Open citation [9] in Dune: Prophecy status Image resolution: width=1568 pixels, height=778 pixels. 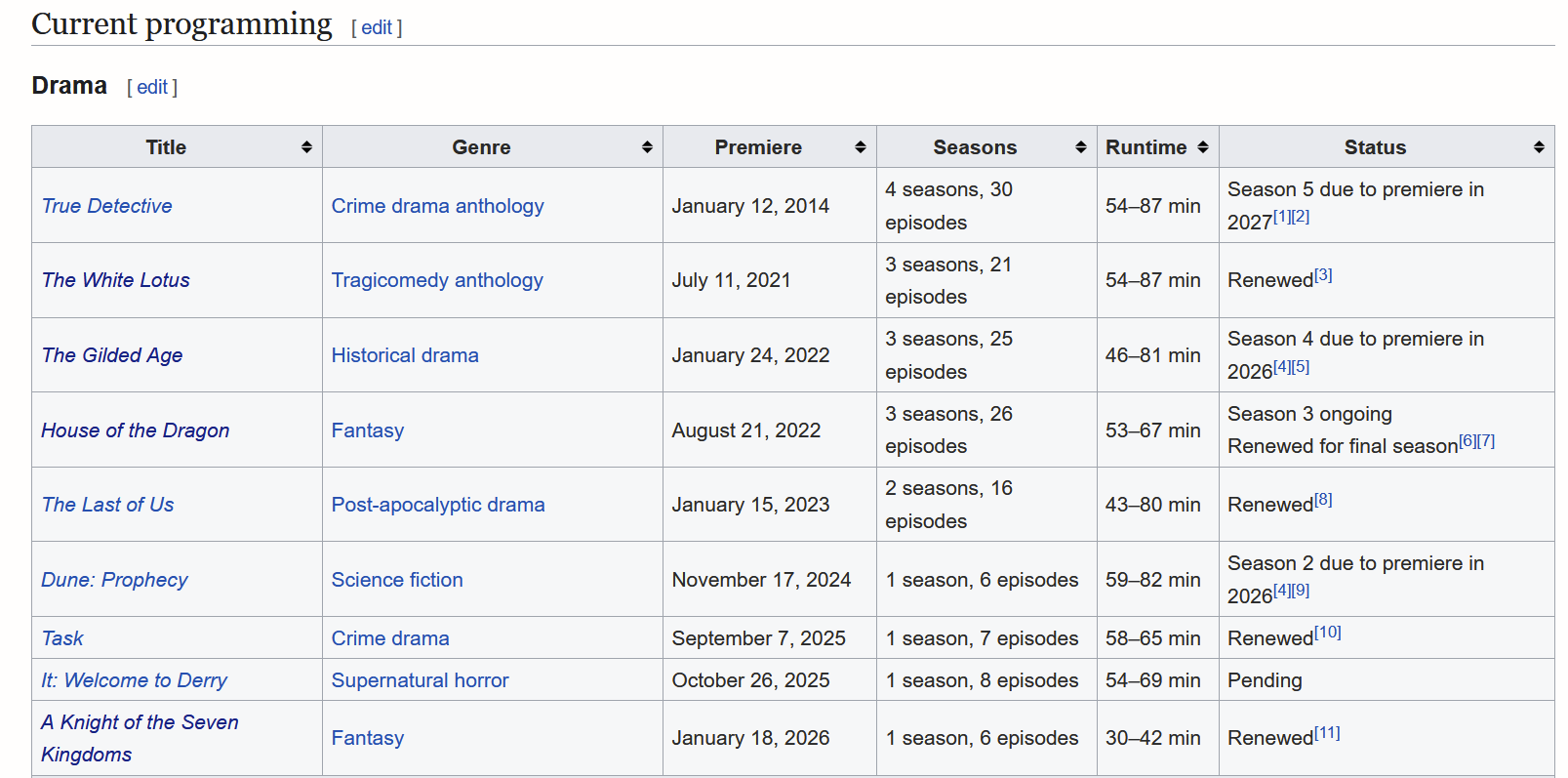point(1301,591)
